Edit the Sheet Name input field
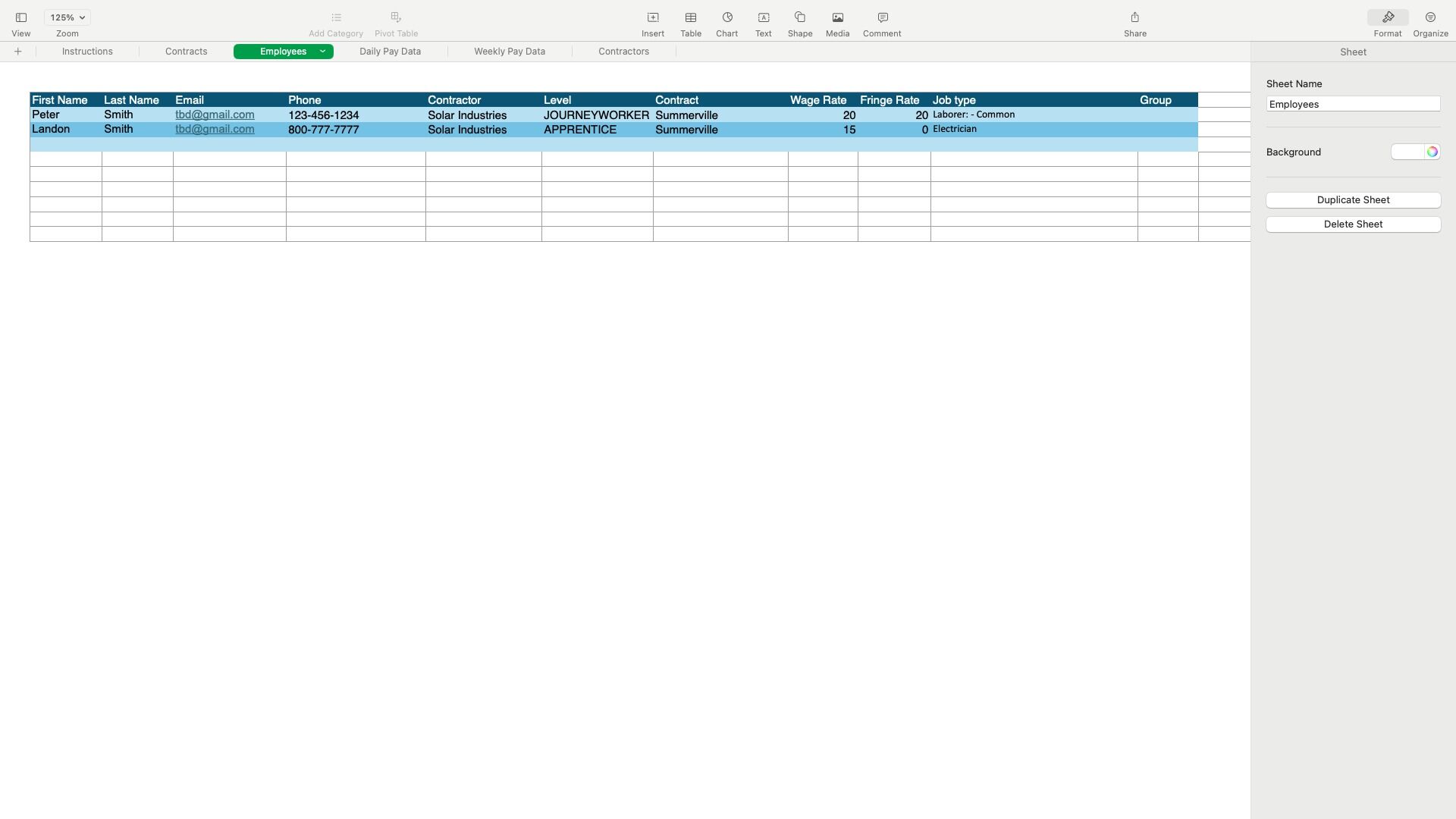The height and width of the screenshot is (819, 1456). point(1353,104)
